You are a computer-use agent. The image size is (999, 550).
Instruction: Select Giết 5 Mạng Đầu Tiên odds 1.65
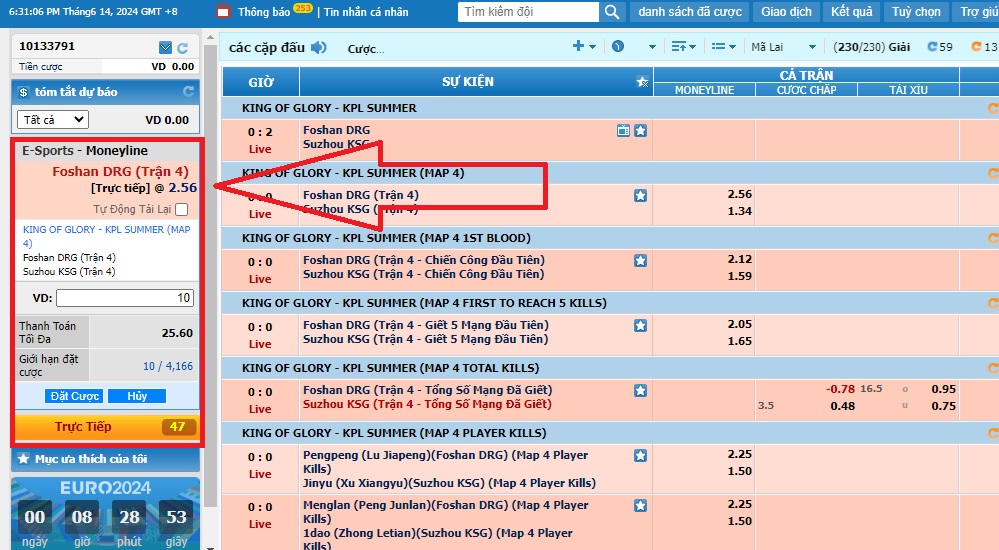[x=740, y=341]
